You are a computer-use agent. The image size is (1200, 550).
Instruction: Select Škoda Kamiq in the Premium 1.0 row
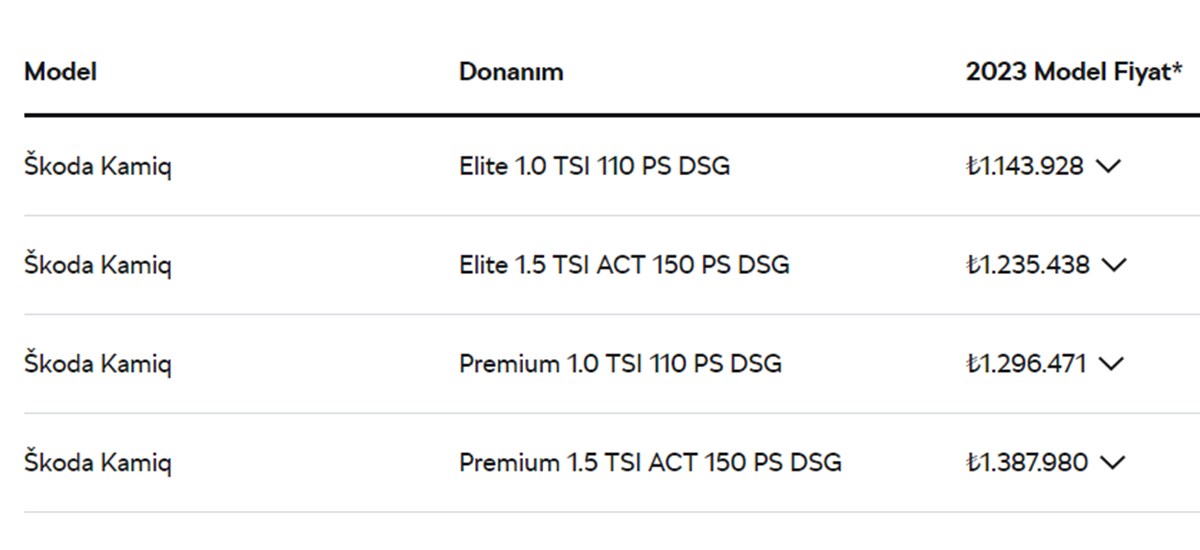(98, 364)
